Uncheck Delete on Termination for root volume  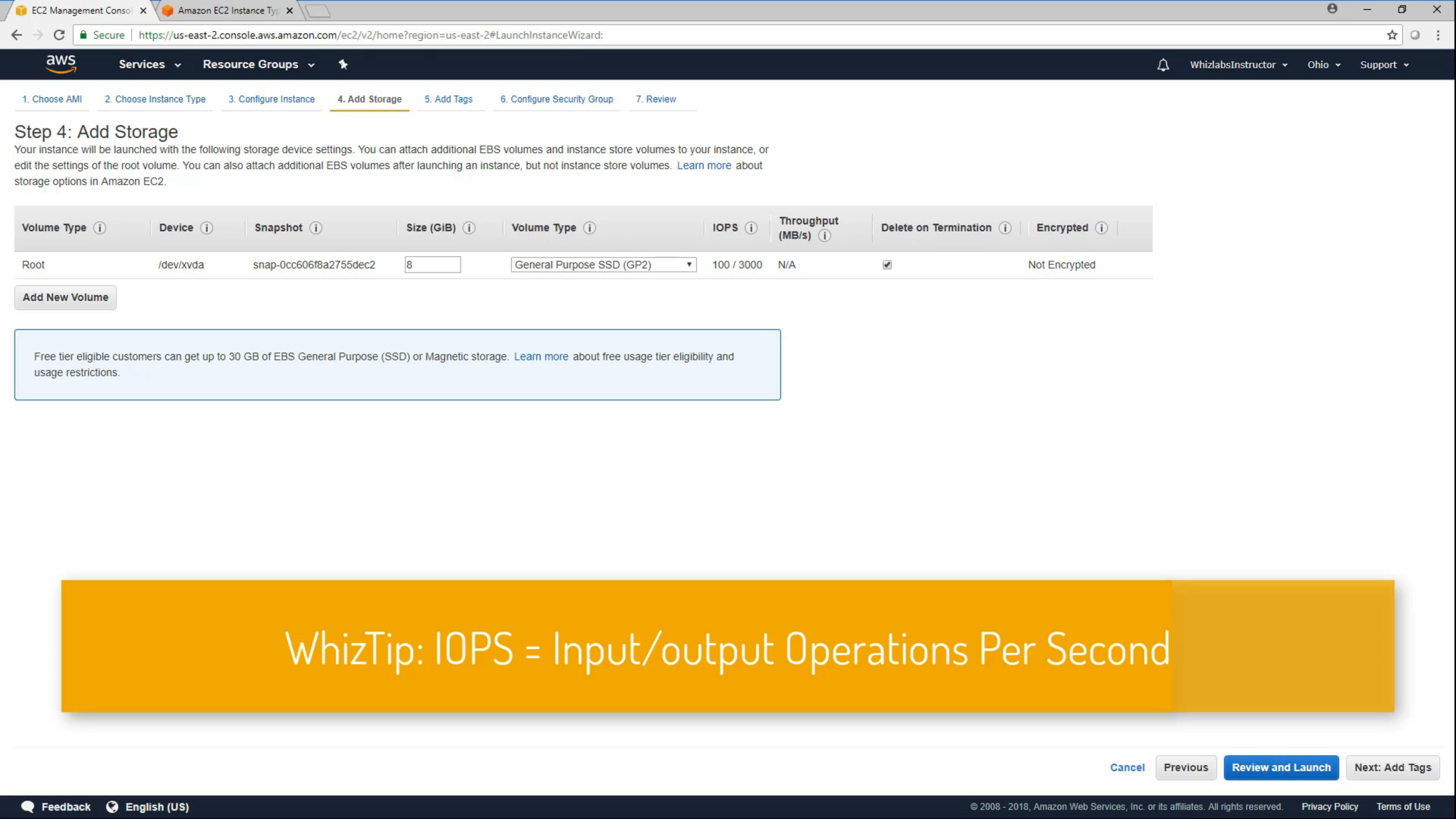(x=887, y=265)
